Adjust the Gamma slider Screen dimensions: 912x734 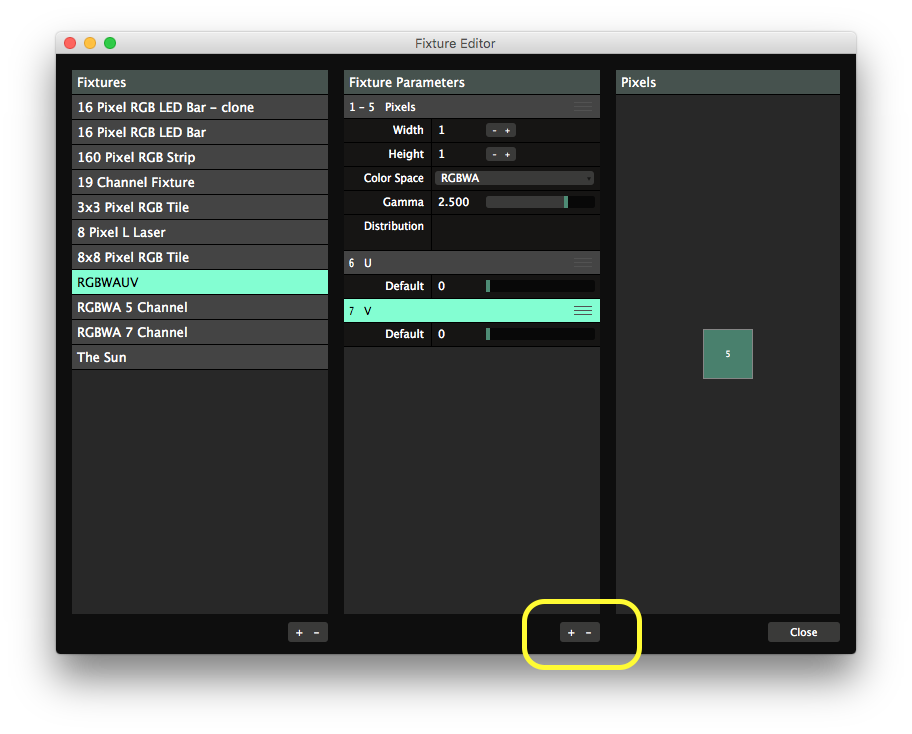540,202
